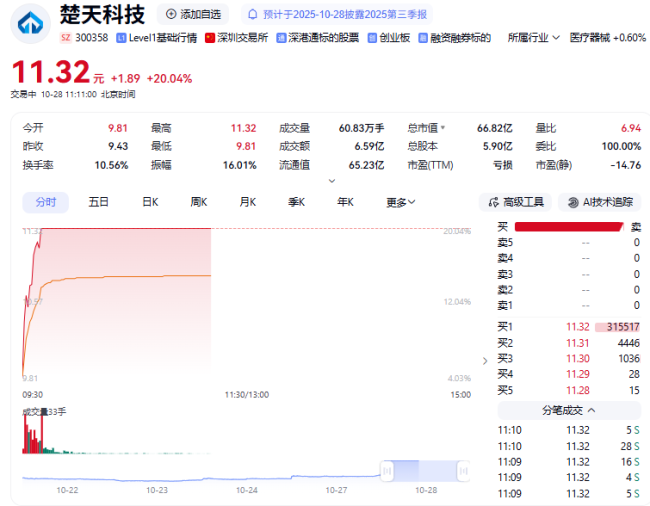Click the Level1基础行情 badge icon

121,38
